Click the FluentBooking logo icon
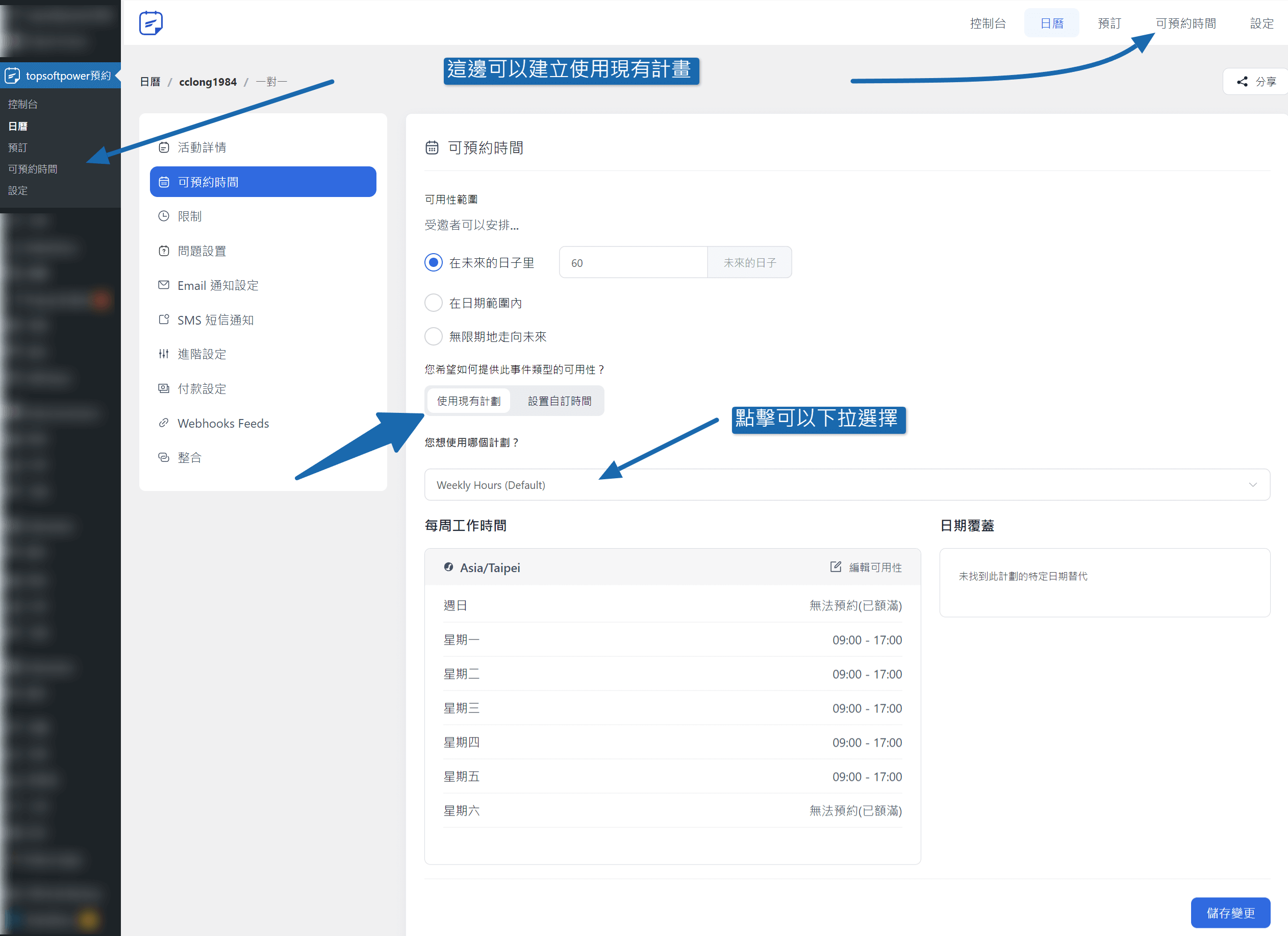Image resolution: width=1288 pixels, height=936 pixels. [151, 23]
